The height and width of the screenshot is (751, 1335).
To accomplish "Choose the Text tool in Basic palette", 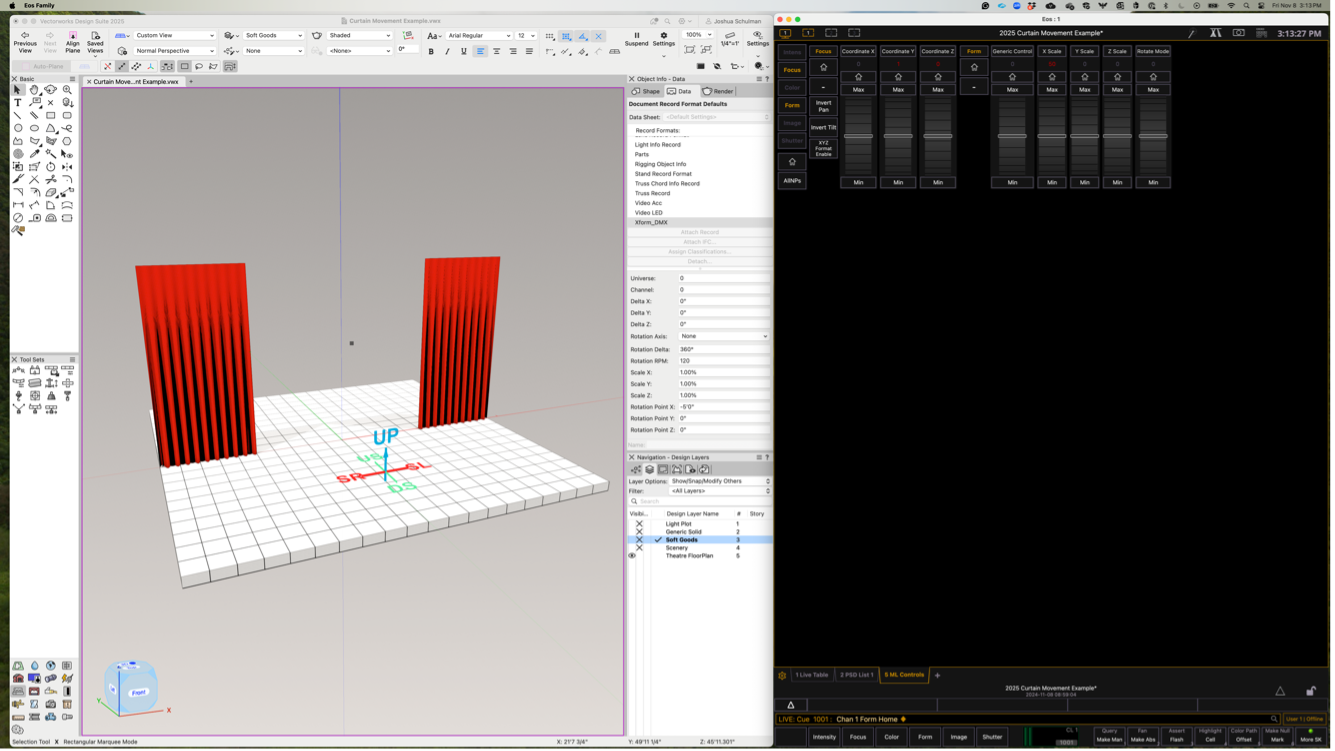I will point(18,103).
